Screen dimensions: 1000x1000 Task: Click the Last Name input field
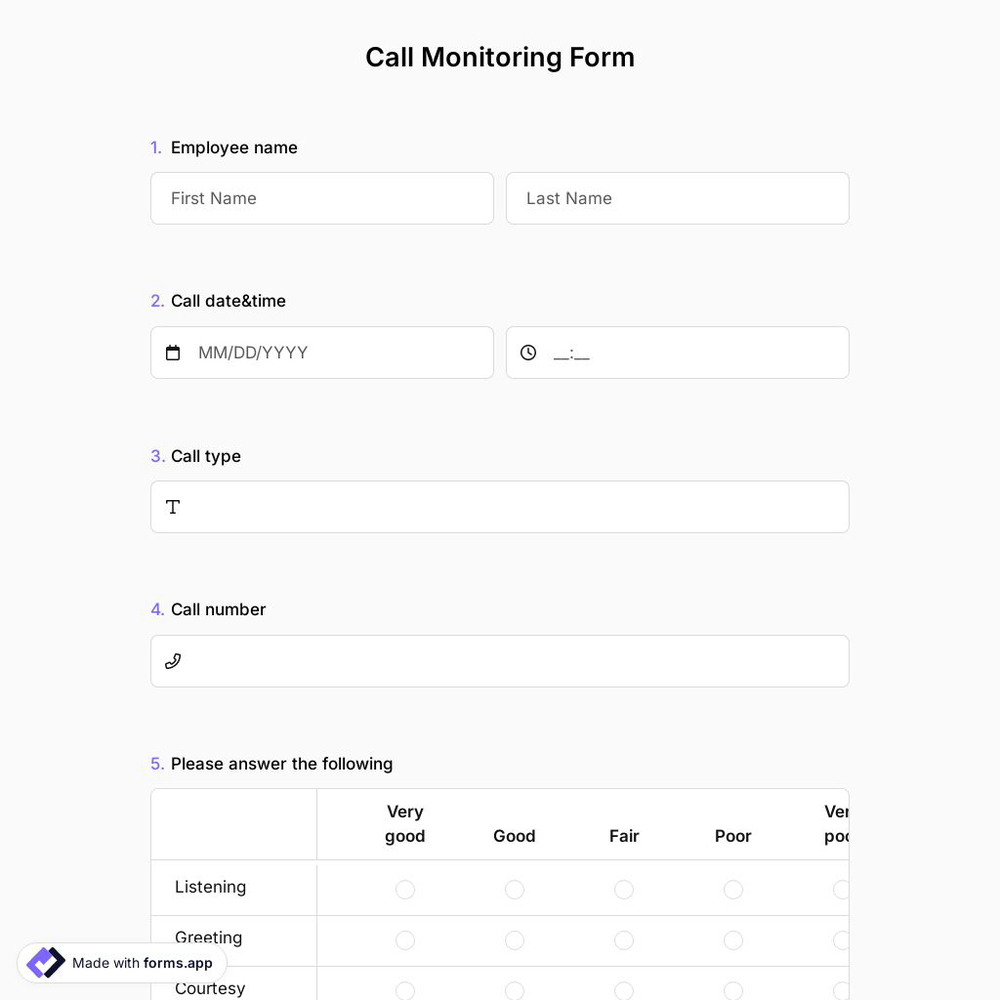pos(677,198)
